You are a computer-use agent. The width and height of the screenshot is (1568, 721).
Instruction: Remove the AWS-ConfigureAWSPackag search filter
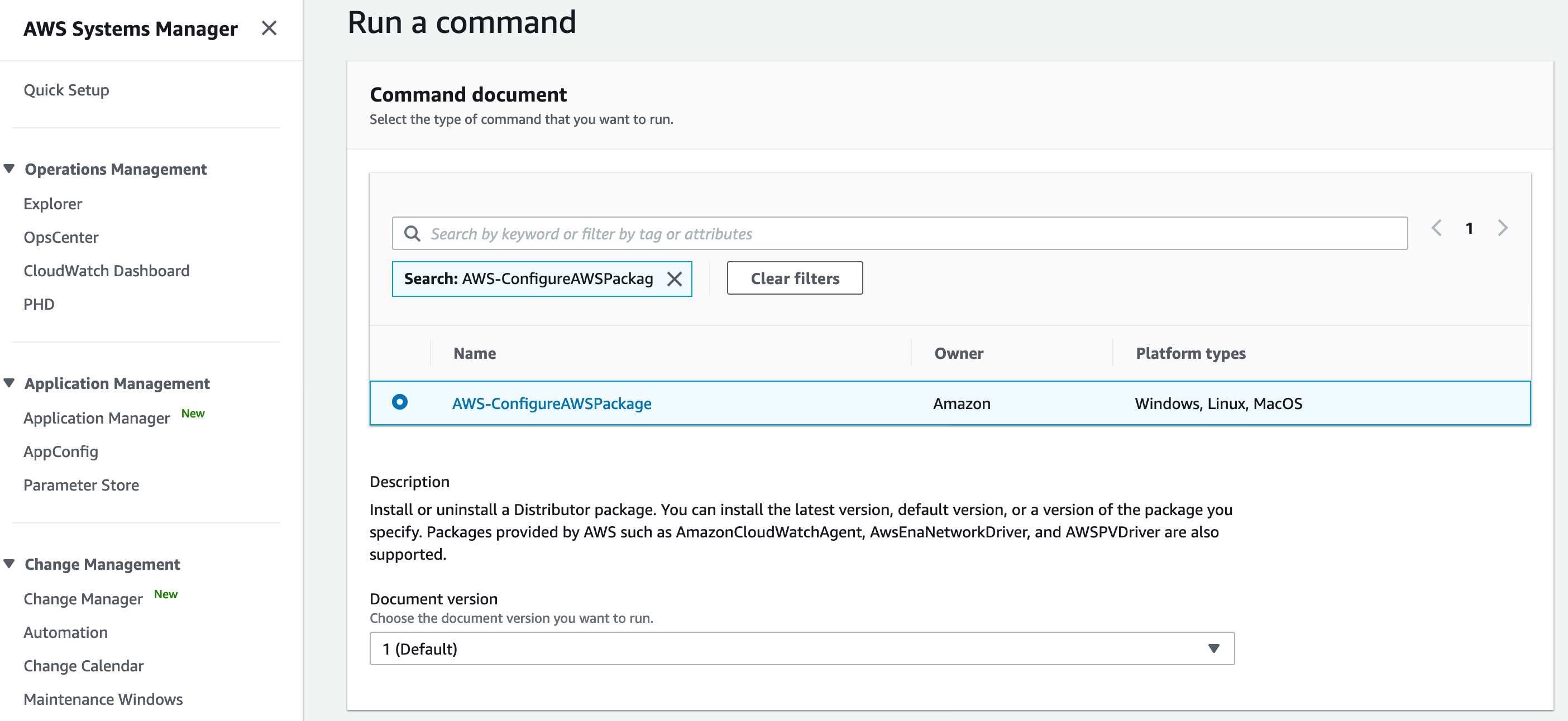coord(675,278)
